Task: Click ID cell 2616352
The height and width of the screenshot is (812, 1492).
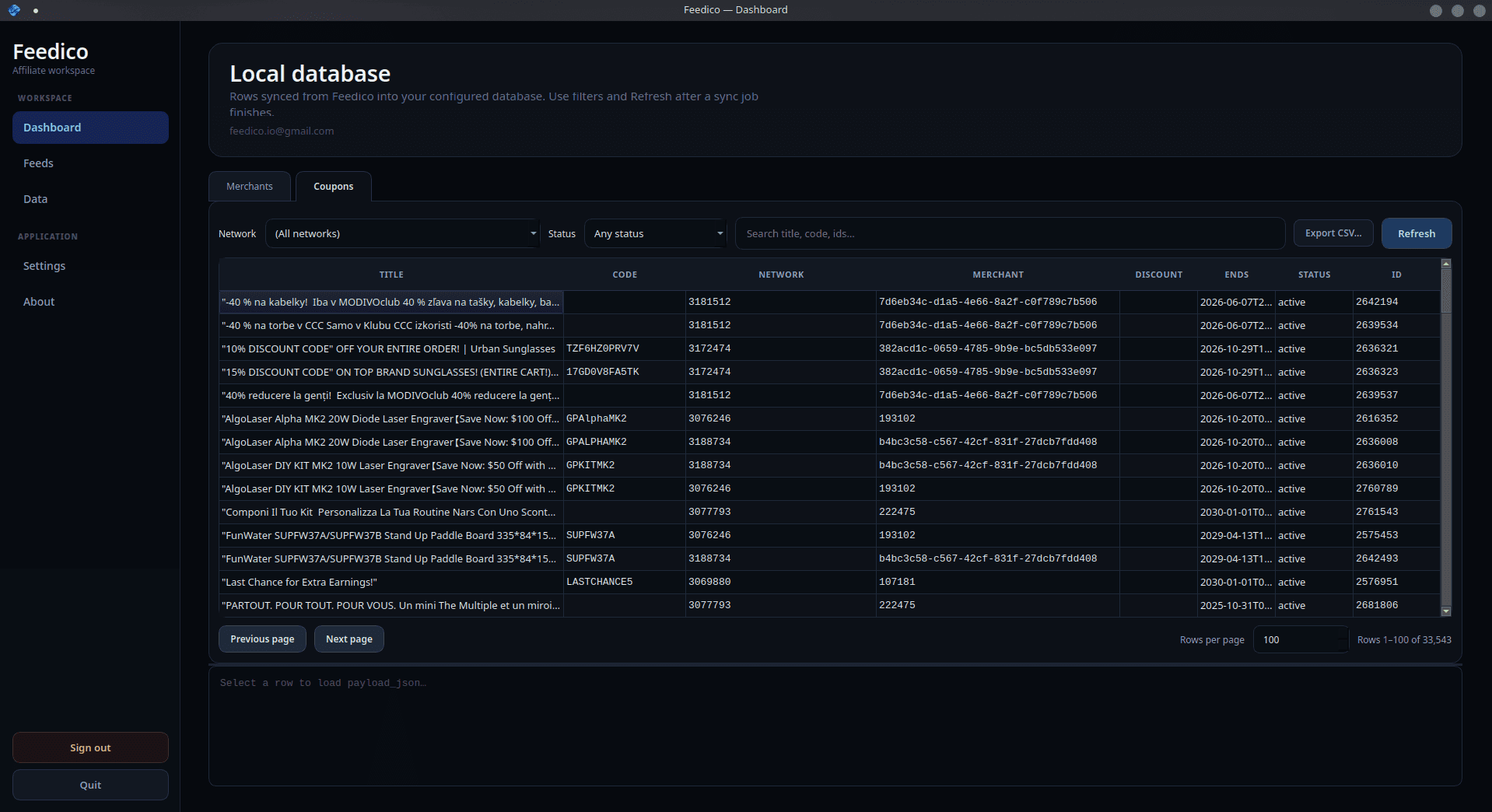Action: tap(1396, 418)
